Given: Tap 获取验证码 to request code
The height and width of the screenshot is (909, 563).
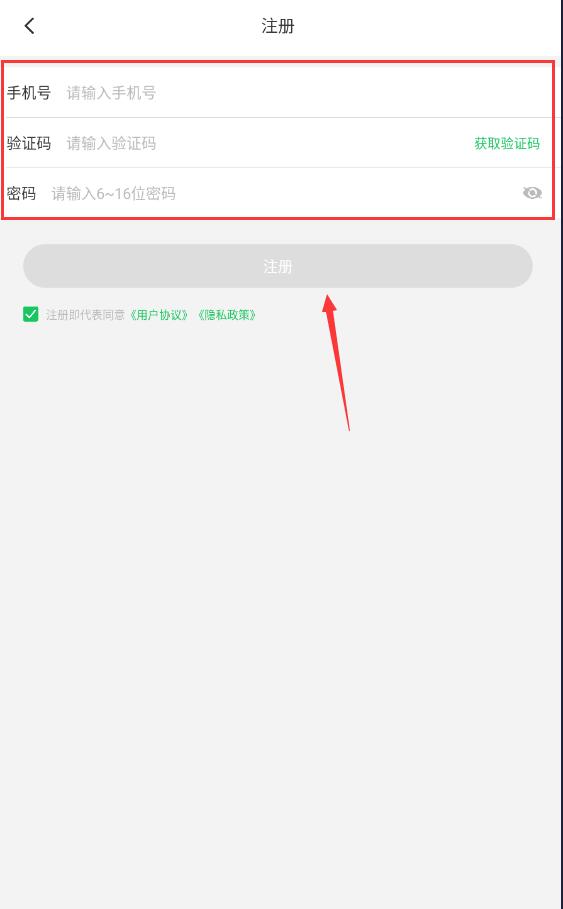Looking at the screenshot, I should 507,143.
